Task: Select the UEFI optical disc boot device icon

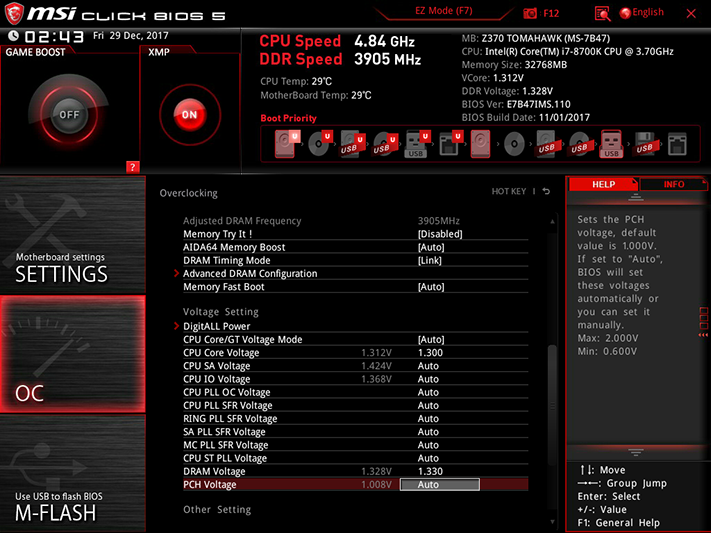Action: pyautogui.click(x=320, y=144)
